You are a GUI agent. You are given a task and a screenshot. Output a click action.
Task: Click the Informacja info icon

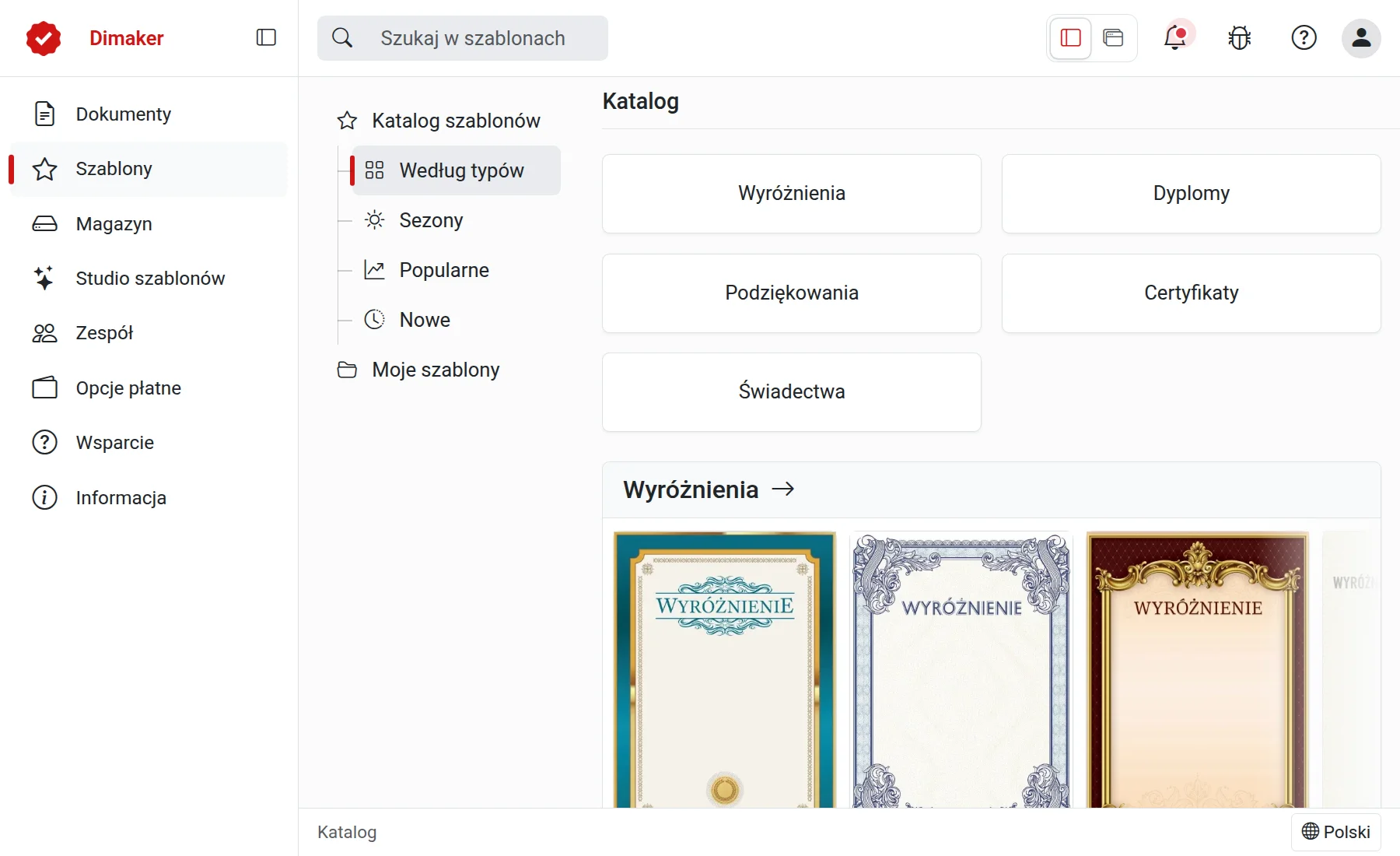pos(44,498)
